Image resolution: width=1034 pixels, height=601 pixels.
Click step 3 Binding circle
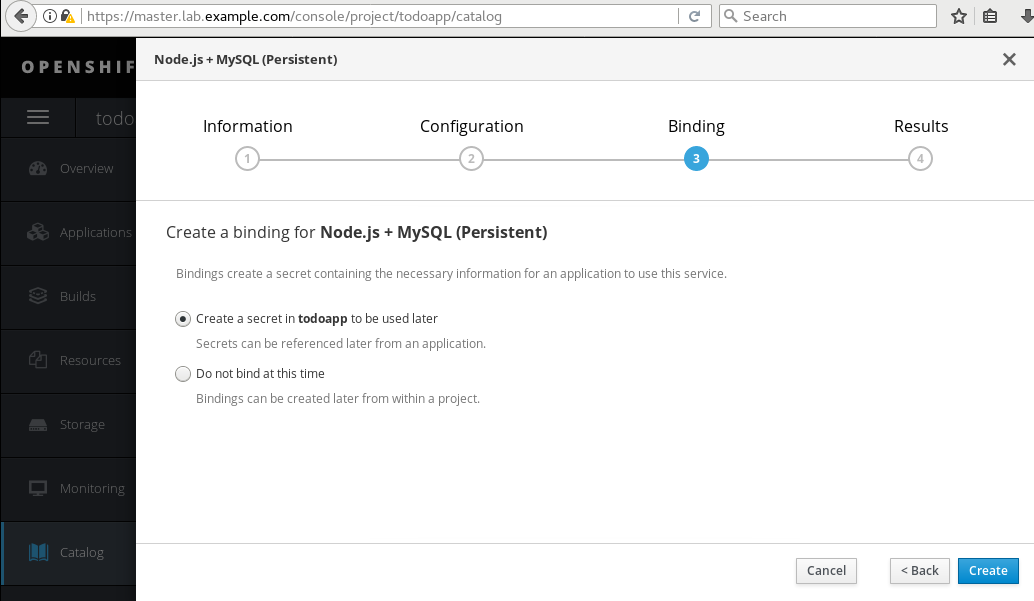point(696,158)
